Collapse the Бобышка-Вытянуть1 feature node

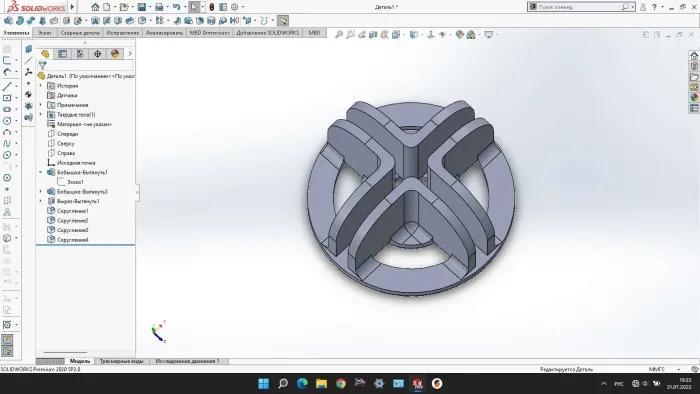coord(41,172)
